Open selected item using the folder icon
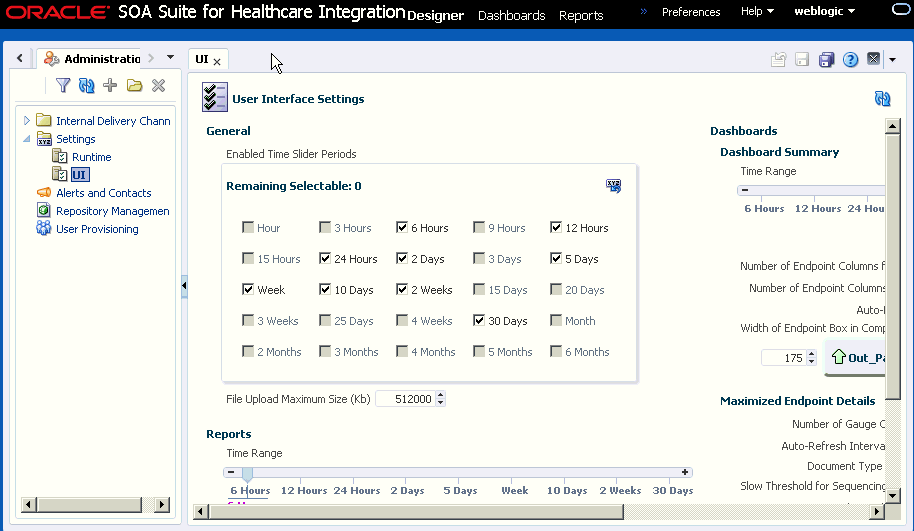This screenshot has width=914, height=531. coord(135,86)
